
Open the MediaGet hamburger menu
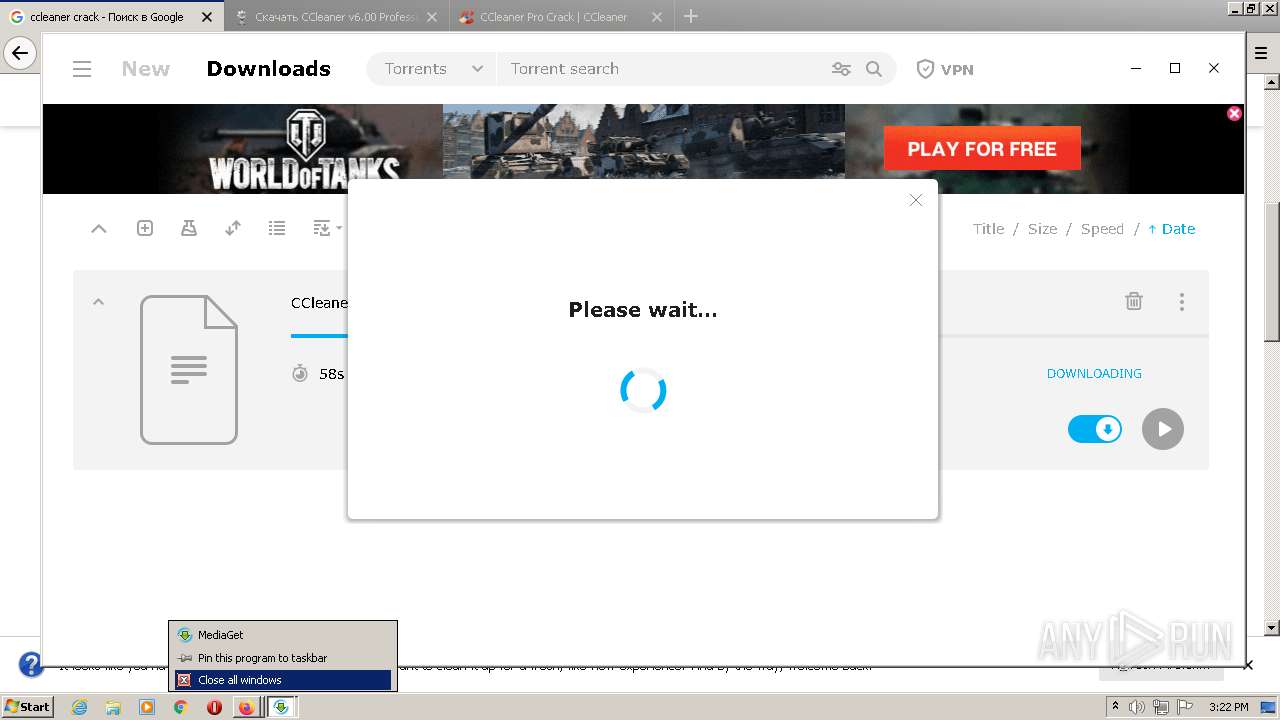[82, 69]
